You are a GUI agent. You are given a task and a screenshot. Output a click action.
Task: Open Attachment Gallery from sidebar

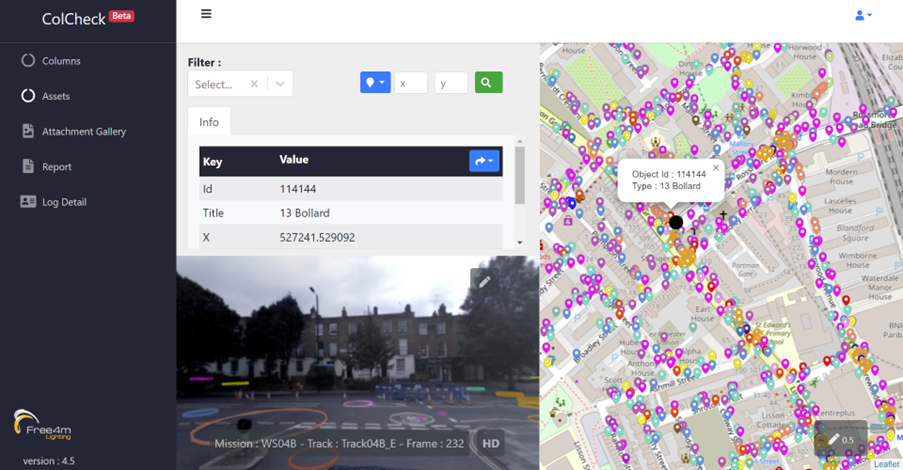coord(83,131)
